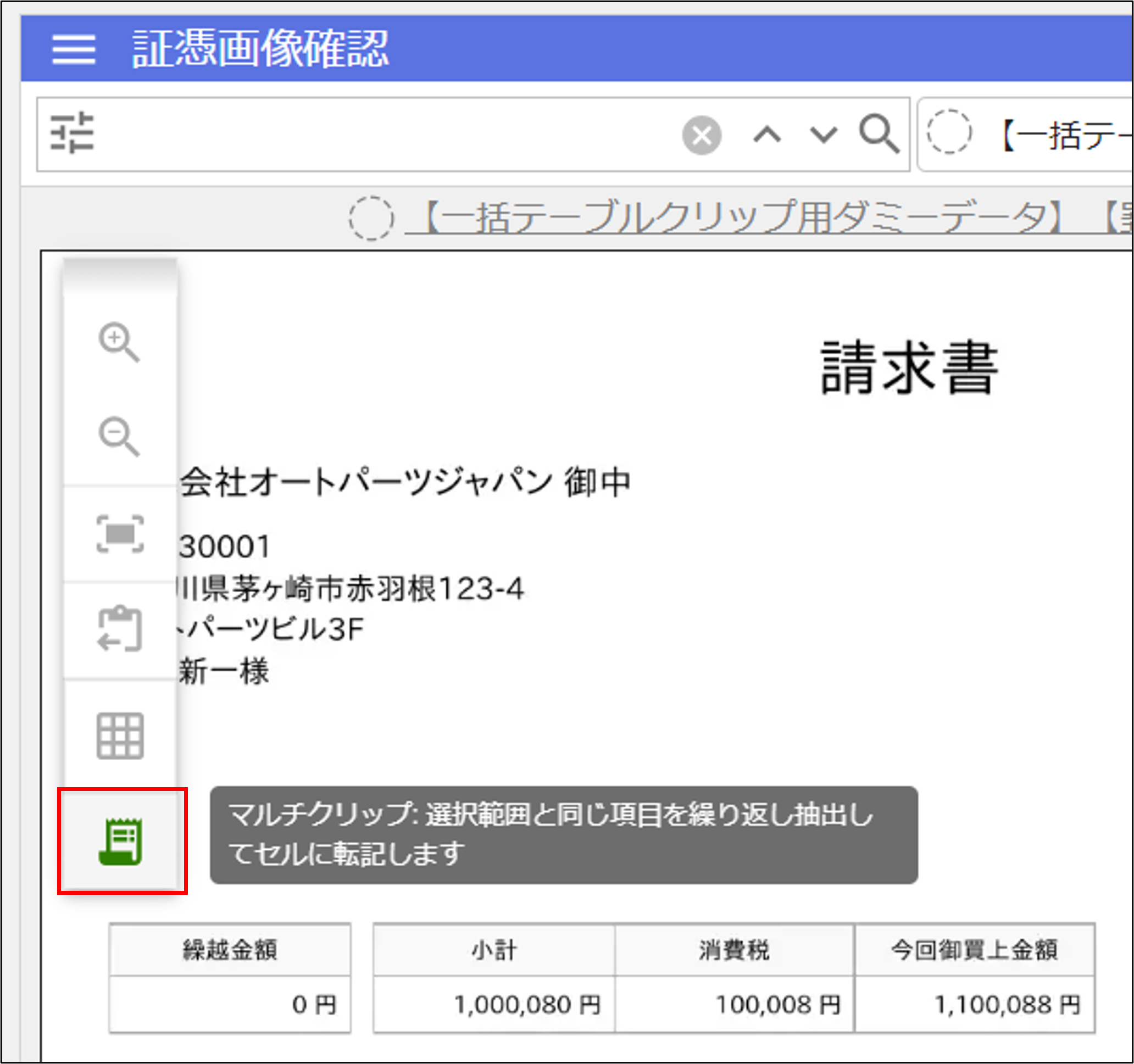Screen dimensions: 1134x1064
Task: Click the 証憑画像確認 header title
Action: (260, 49)
